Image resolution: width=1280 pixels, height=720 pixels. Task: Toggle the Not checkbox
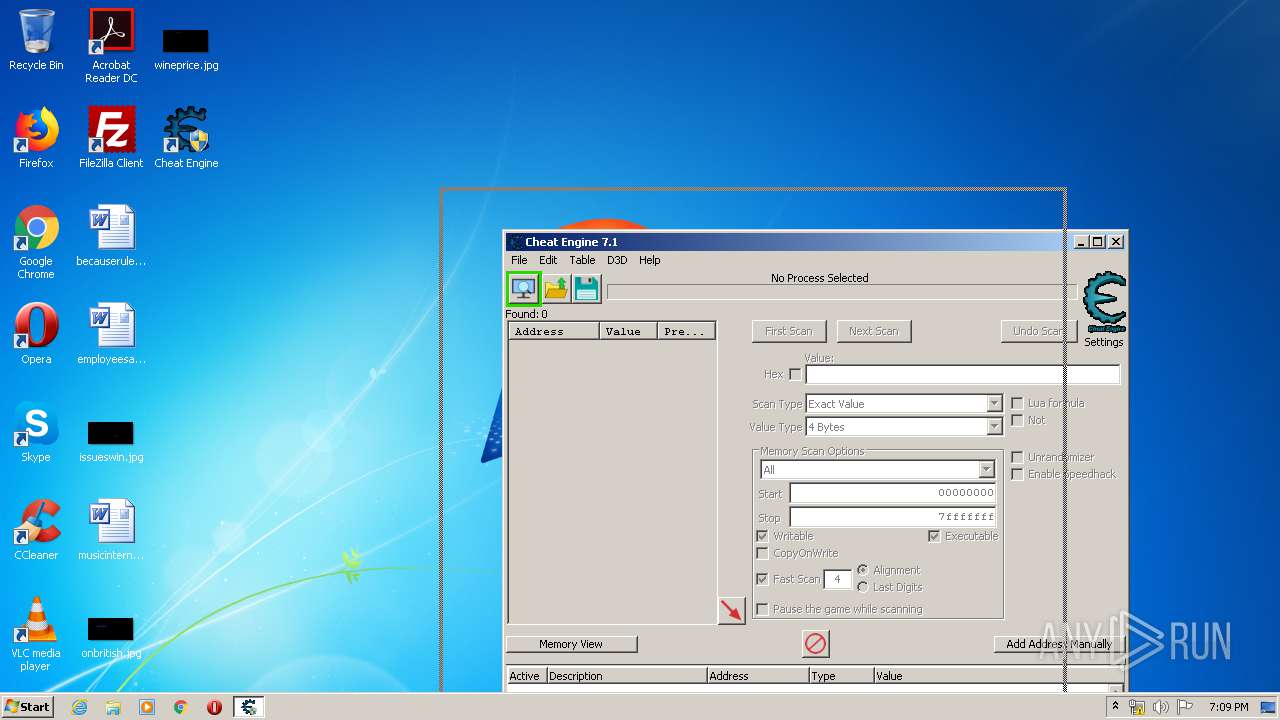coord(1017,420)
